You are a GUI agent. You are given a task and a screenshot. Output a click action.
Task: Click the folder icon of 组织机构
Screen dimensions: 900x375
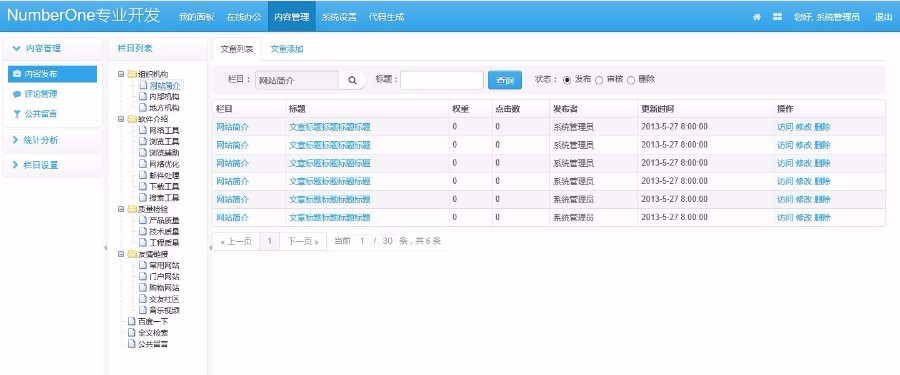(x=132, y=74)
